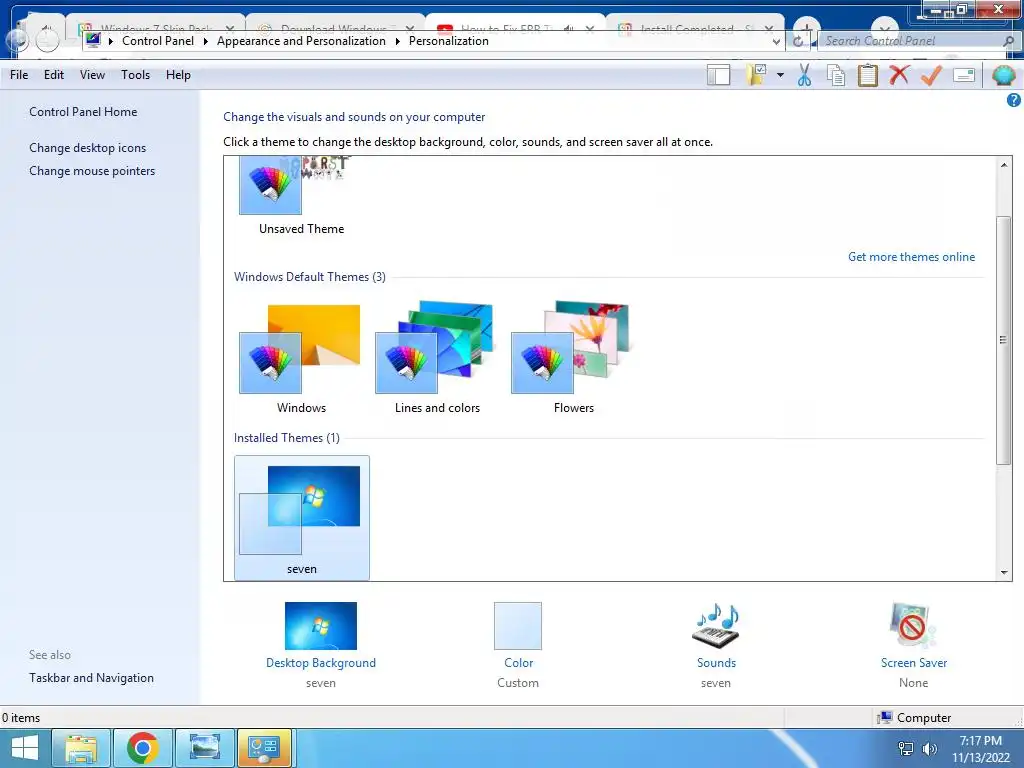Click Appearance and Personalization breadcrumb
This screenshot has width=1024, height=768.
point(301,40)
